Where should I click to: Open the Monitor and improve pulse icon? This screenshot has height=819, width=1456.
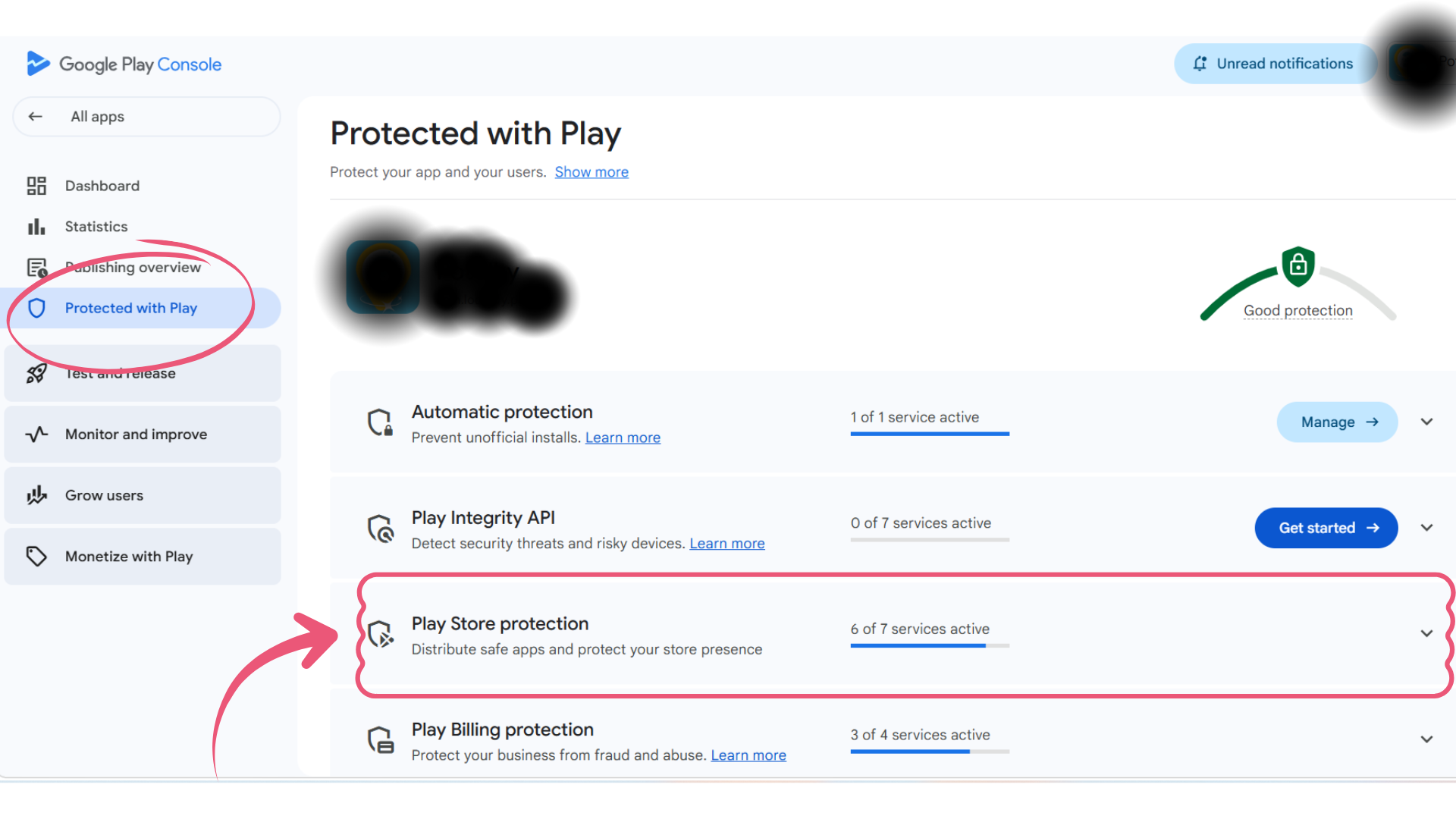[36, 435]
